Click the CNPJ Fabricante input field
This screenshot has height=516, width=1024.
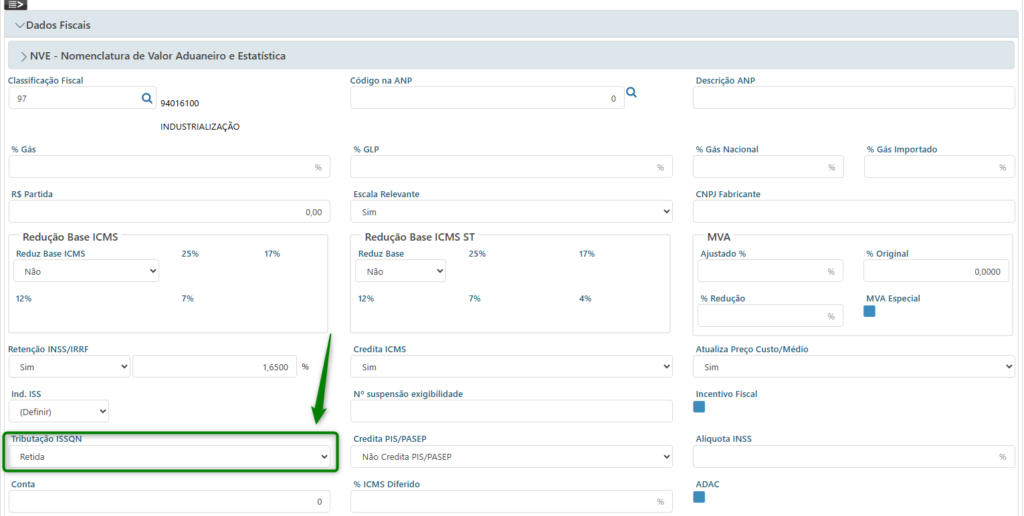click(x=853, y=212)
